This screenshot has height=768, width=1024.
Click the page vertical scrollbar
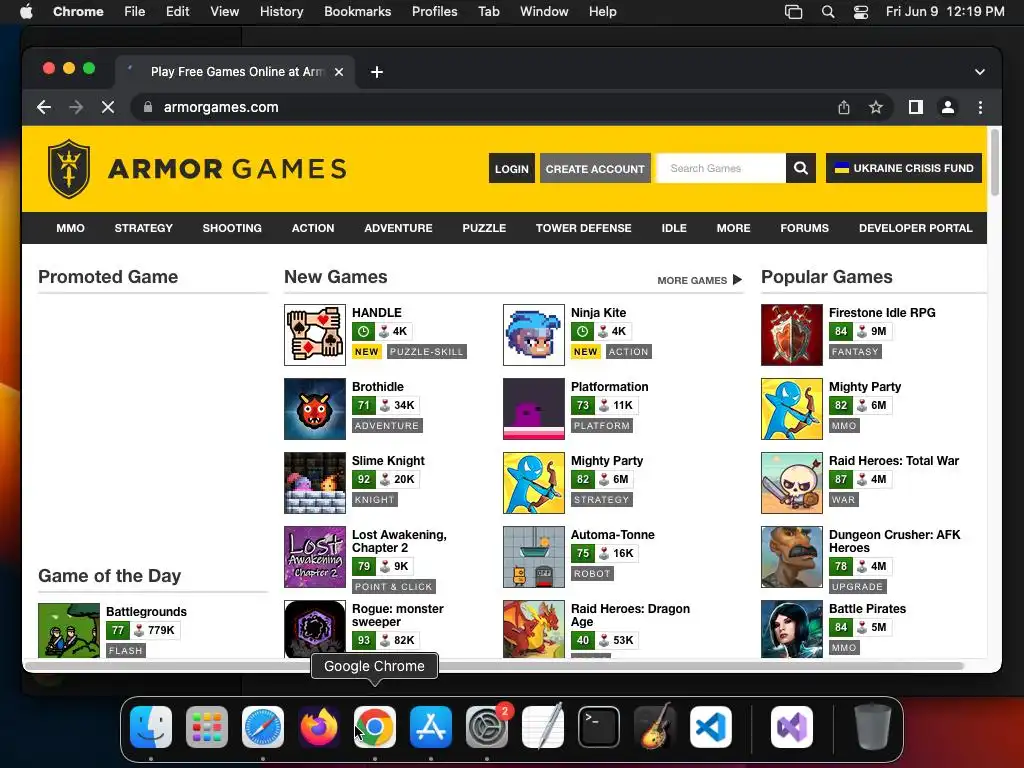point(995,163)
